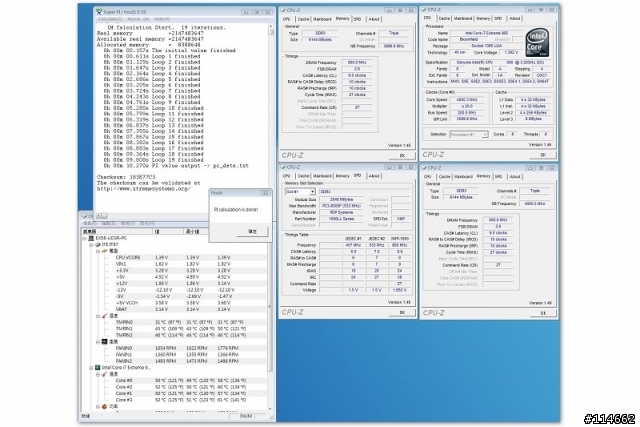This screenshot has height=427, width=640.
Task: Click the voltage lightning icon under ITE IT87
Action: click(x=104, y=251)
